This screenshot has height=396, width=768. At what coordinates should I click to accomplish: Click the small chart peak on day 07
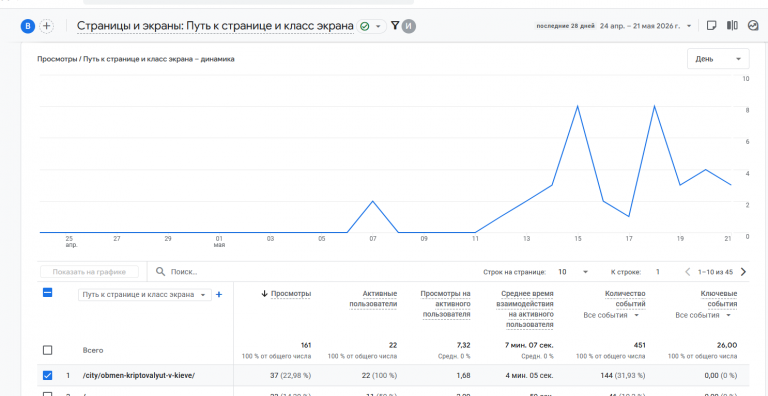(x=373, y=201)
